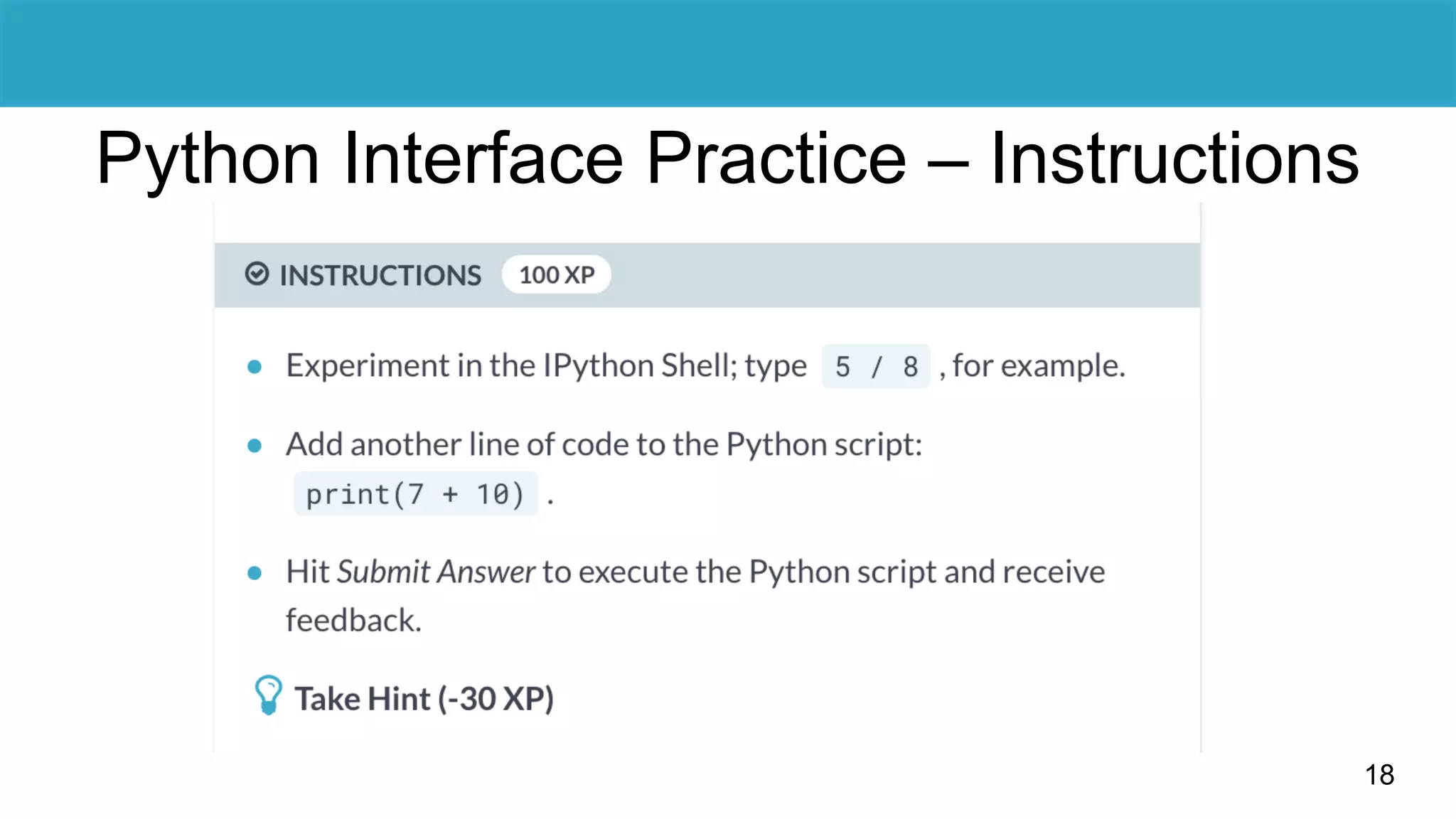Click the third bullet point dot
Viewport: 1456px width, 819px height.
[x=255, y=573]
